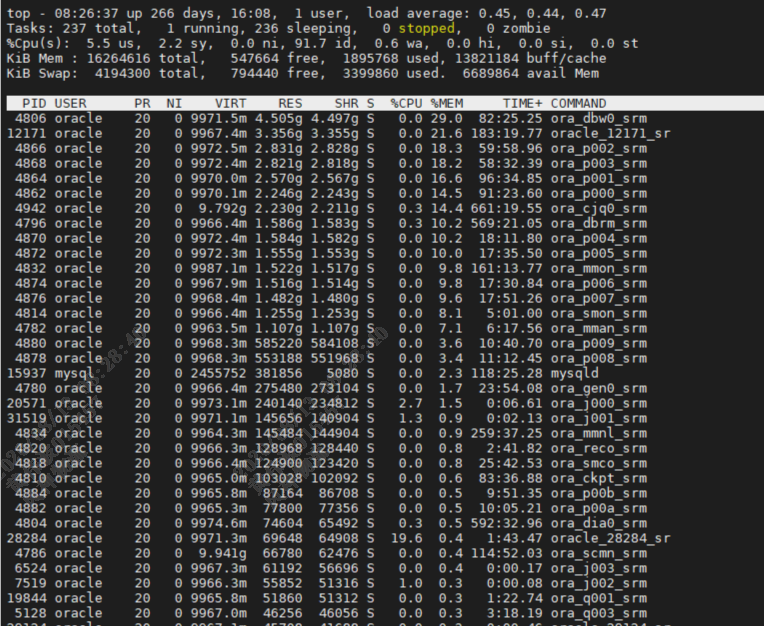Click the 2455752 VIRT value

tap(218, 374)
